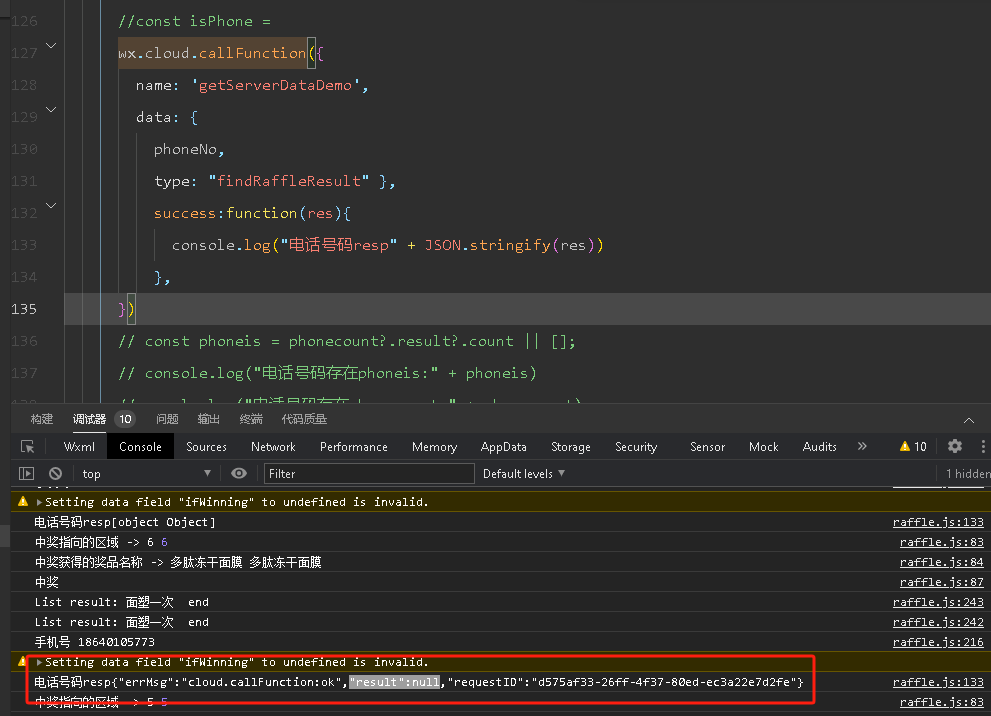Click wx.cloud.callFunction in the editor
991x716 pixels.
coord(212,53)
